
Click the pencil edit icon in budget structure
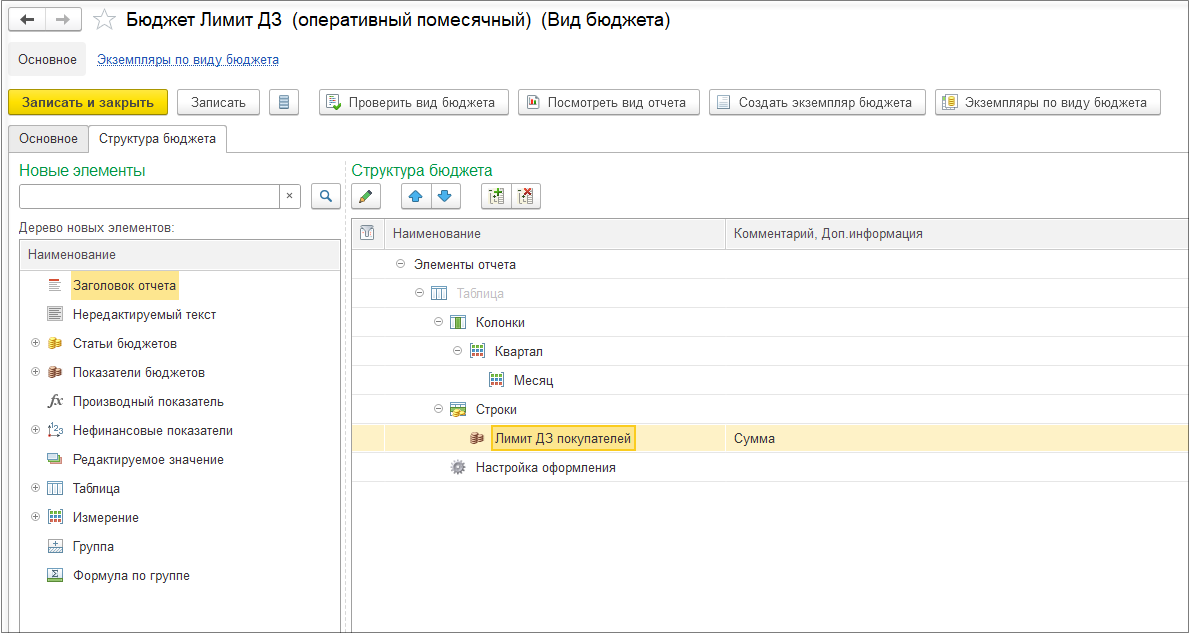[x=366, y=196]
